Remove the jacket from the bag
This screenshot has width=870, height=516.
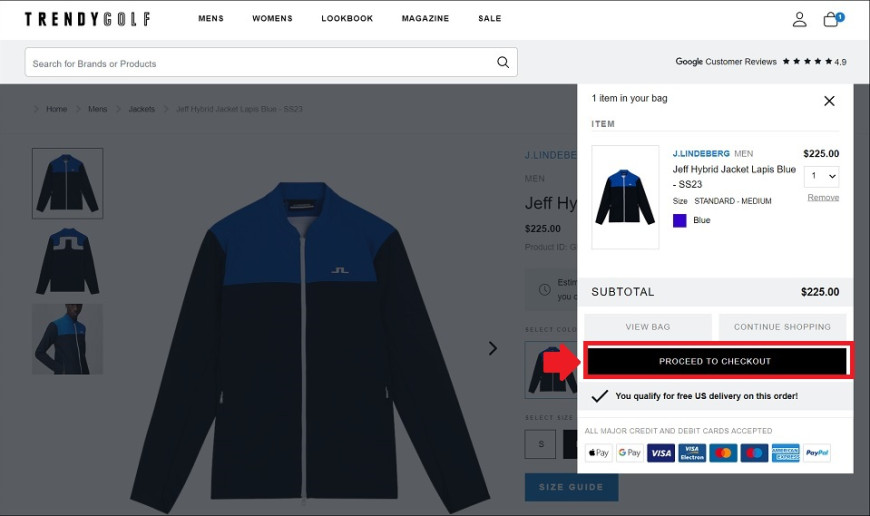pyautogui.click(x=823, y=198)
